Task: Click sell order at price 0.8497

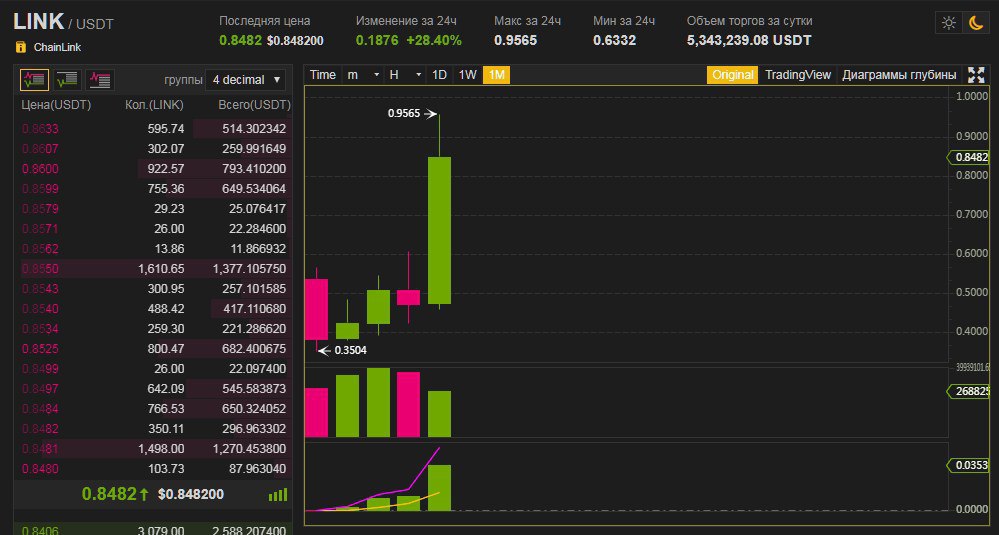Action: [153, 389]
